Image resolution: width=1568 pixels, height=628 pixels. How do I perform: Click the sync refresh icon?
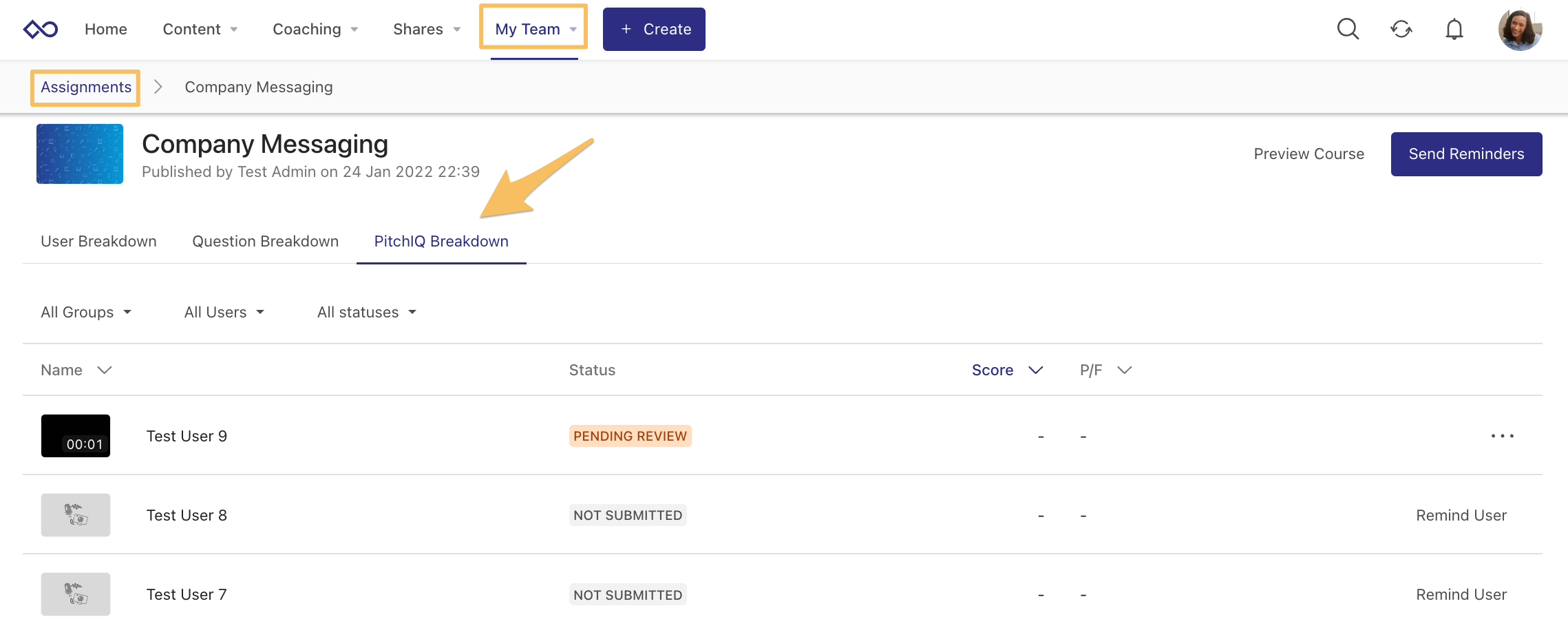pos(1401,29)
